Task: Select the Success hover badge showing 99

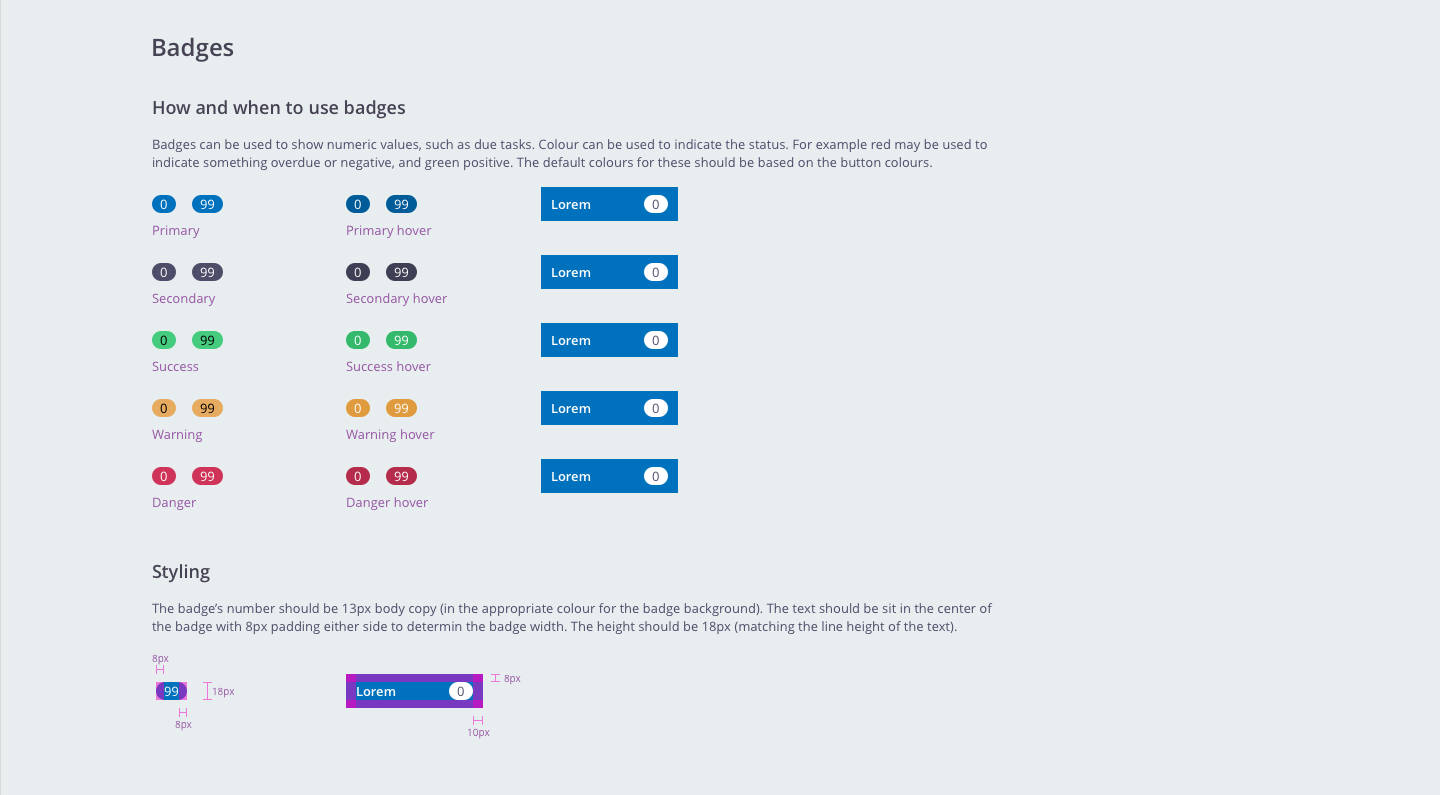Action: pyautogui.click(x=401, y=340)
